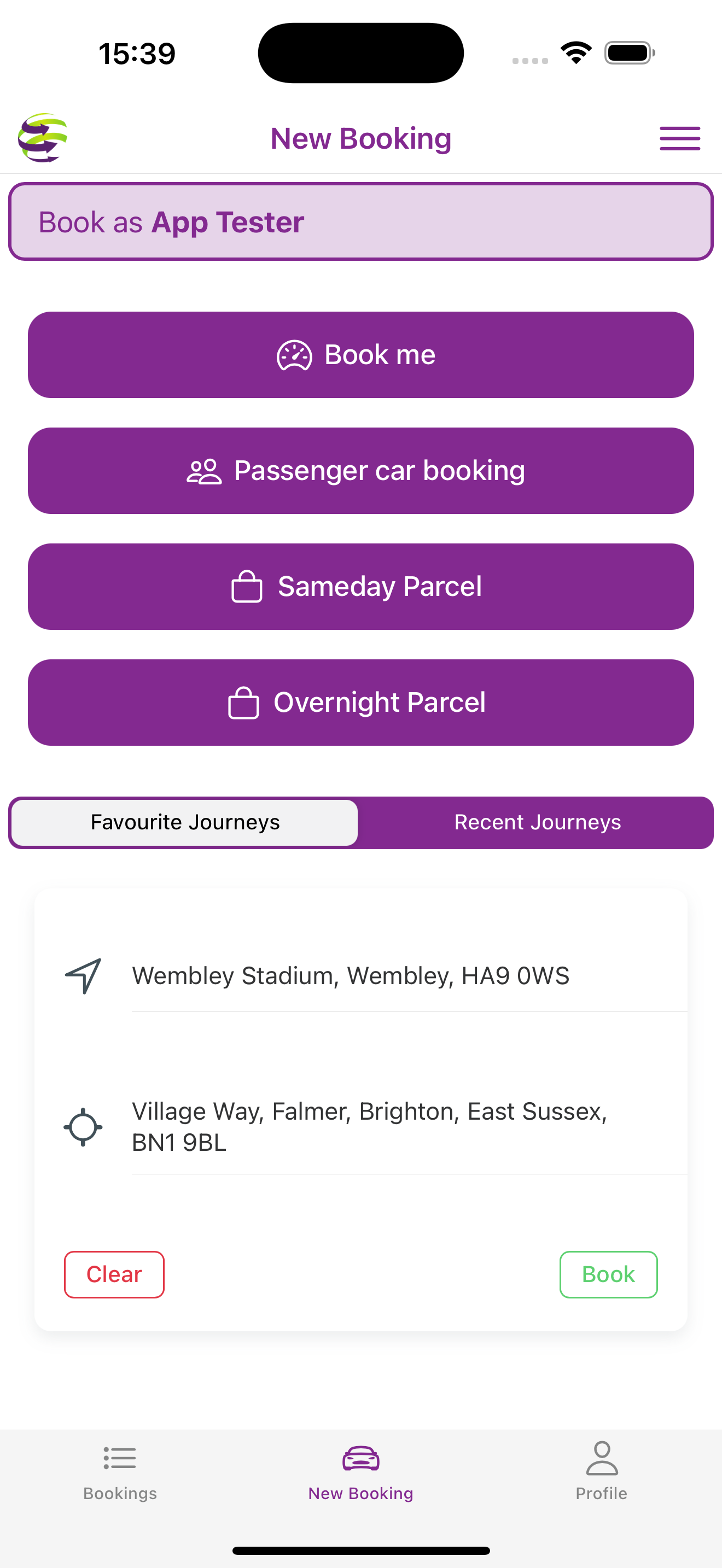The image size is (722, 1568).
Task: Book the Wembley to Brighton journey
Action: pyautogui.click(x=608, y=1274)
